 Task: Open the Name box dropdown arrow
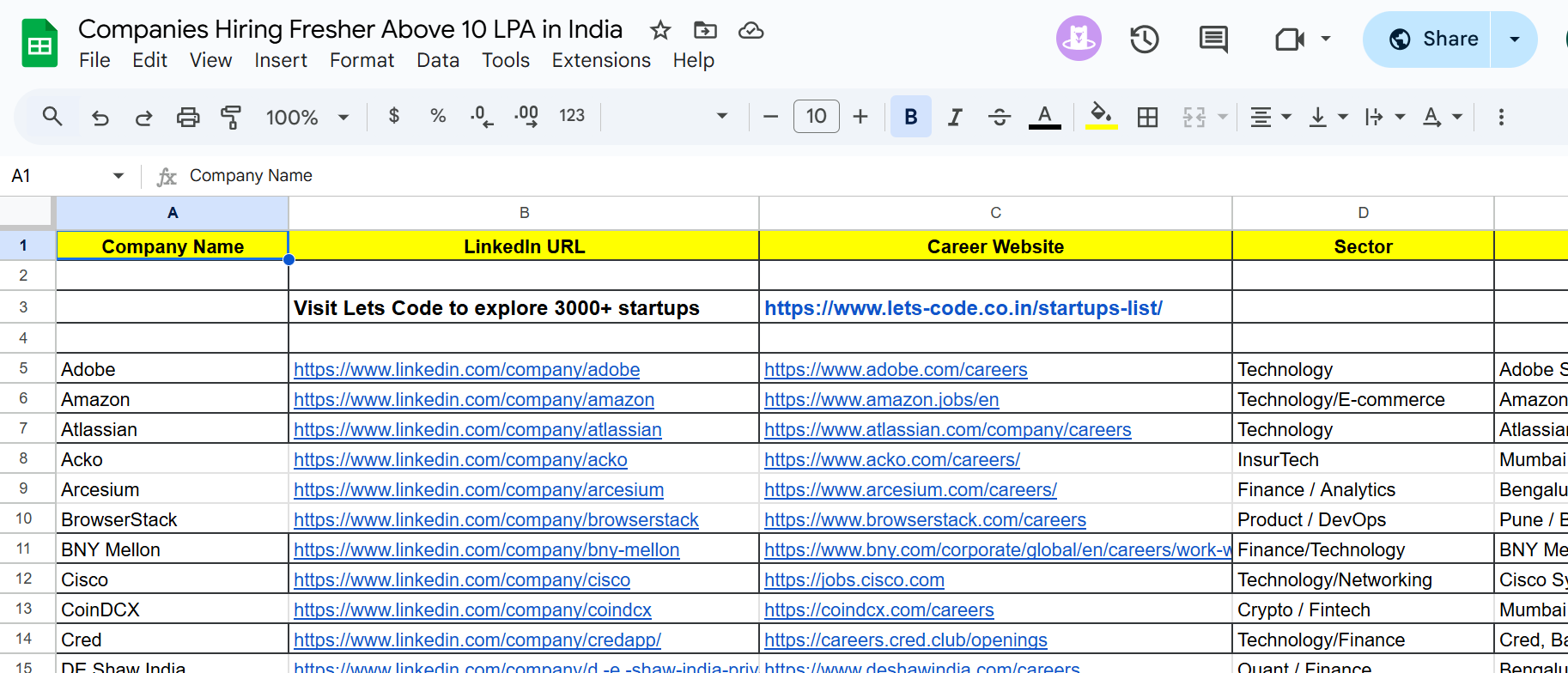pyautogui.click(x=119, y=176)
